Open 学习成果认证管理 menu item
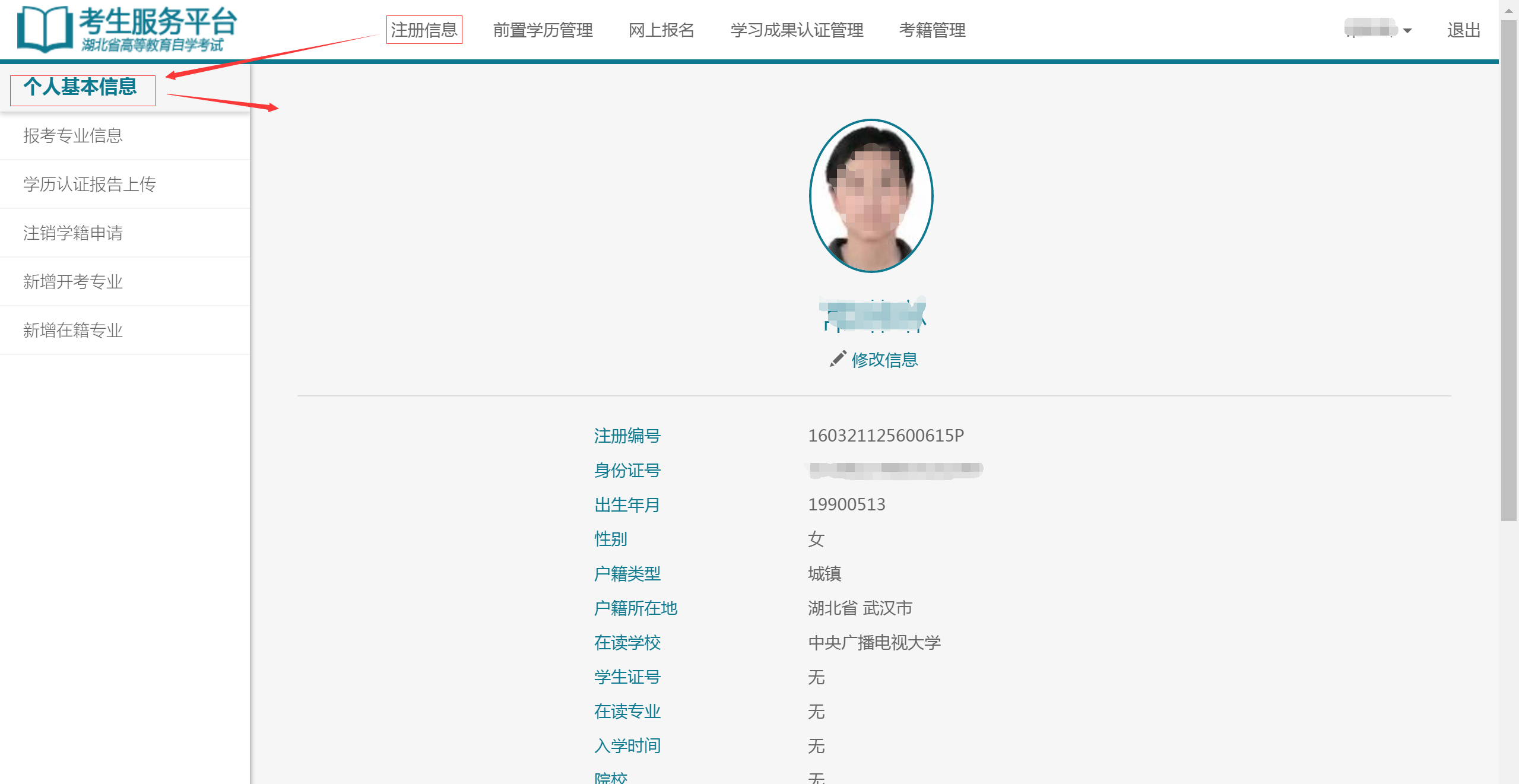The width and height of the screenshot is (1519, 784). click(797, 30)
